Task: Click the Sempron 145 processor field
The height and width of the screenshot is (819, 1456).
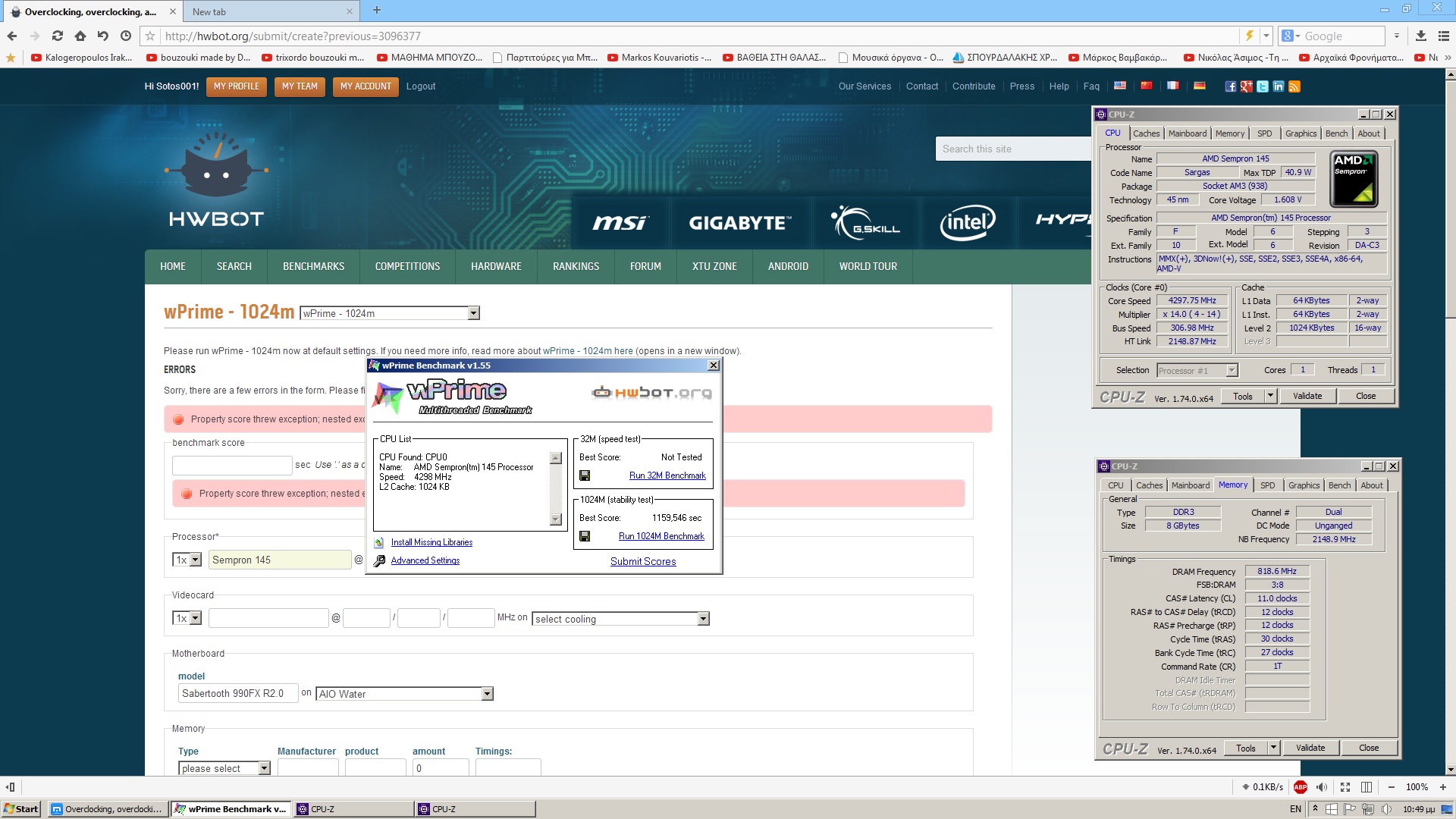Action: [x=280, y=560]
